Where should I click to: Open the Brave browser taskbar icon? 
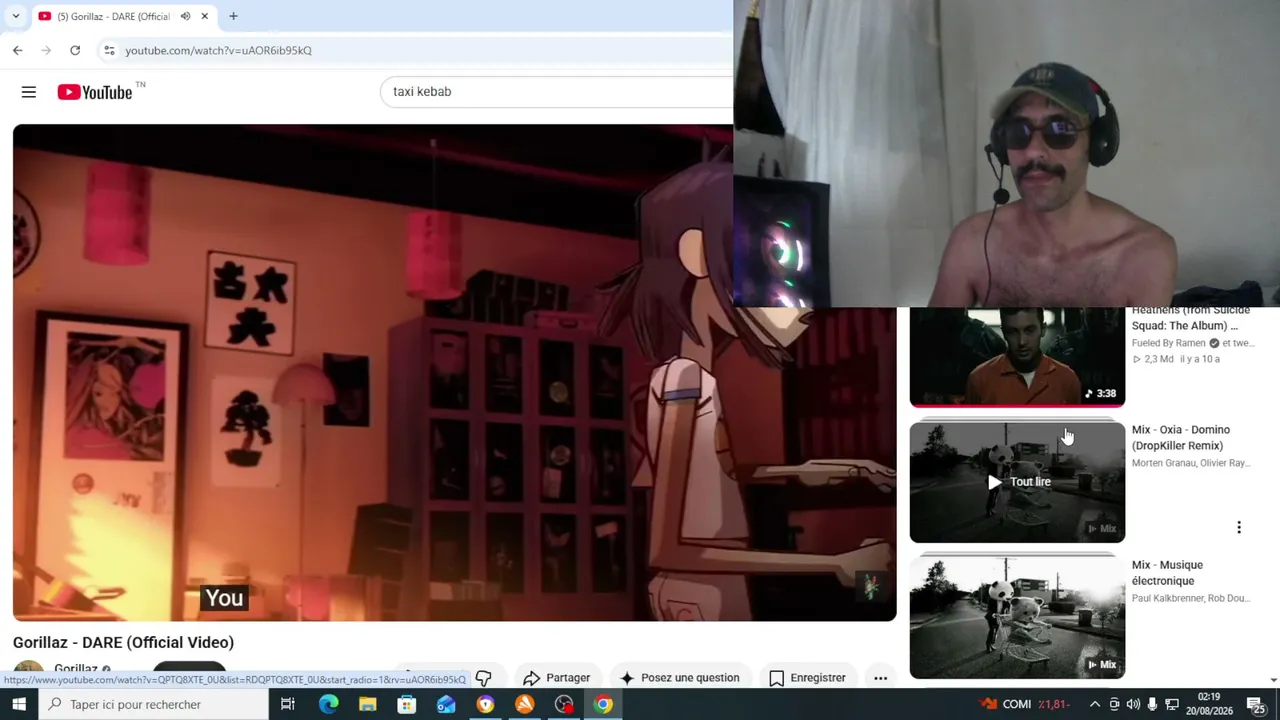485,704
